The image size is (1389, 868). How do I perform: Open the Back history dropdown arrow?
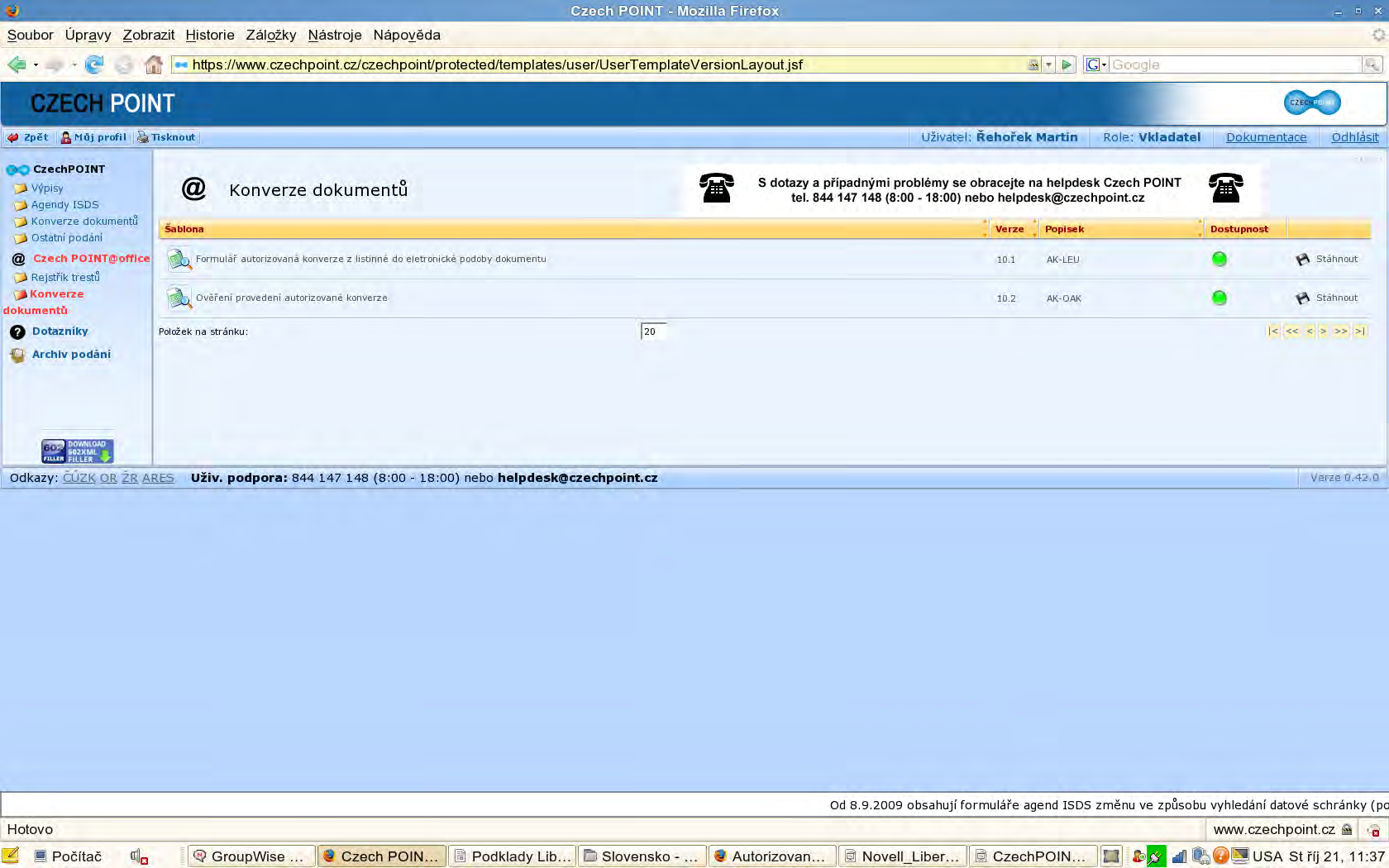coord(36,65)
